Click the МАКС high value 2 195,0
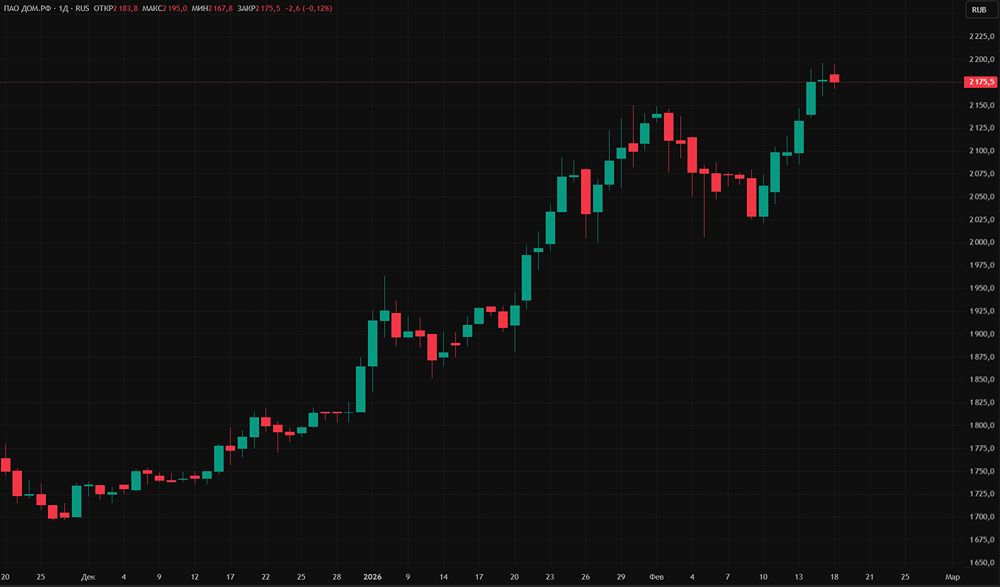This screenshot has height=587, width=1000. (175, 8)
